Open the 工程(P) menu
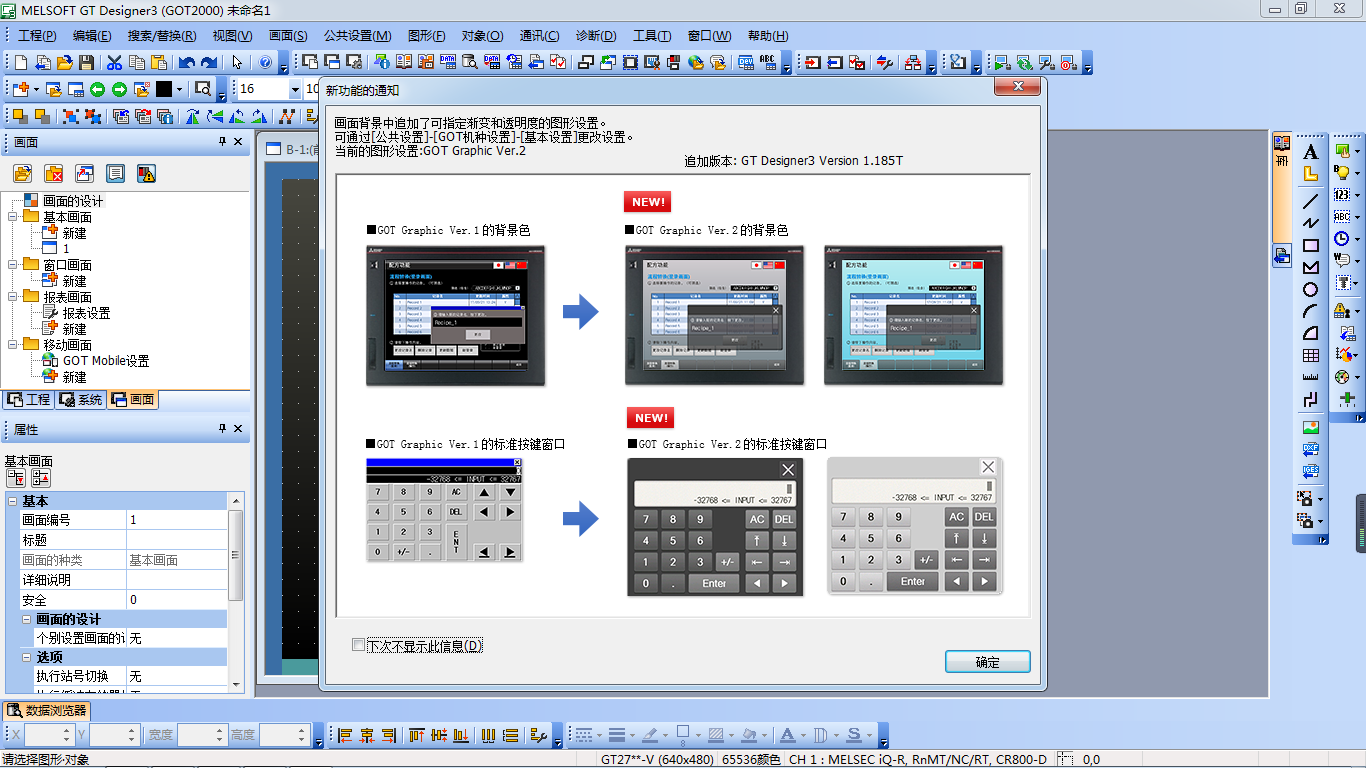This screenshot has width=1366, height=768. [x=37, y=36]
